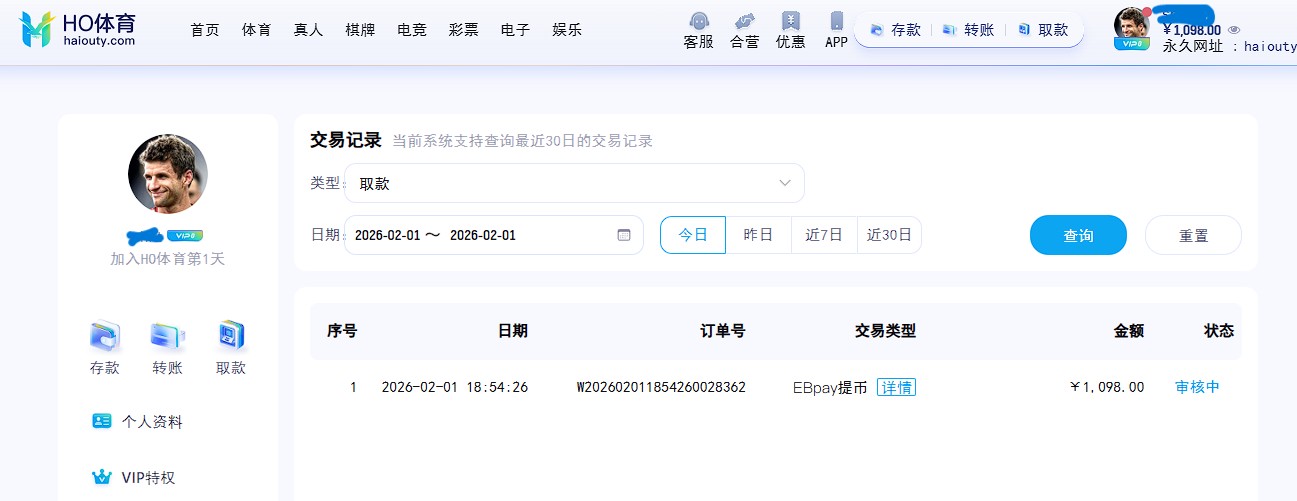The height and width of the screenshot is (501, 1297).
Task: Go to the 电竞 navigation tab
Action: tap(411, 30)
